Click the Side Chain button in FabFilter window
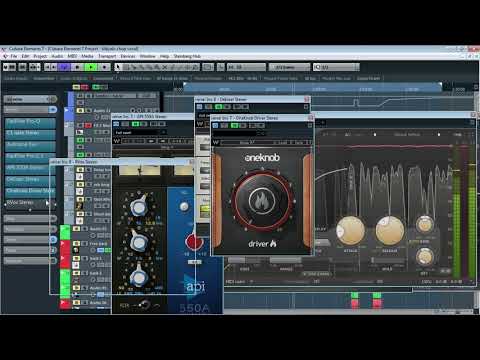 point(318,274)
